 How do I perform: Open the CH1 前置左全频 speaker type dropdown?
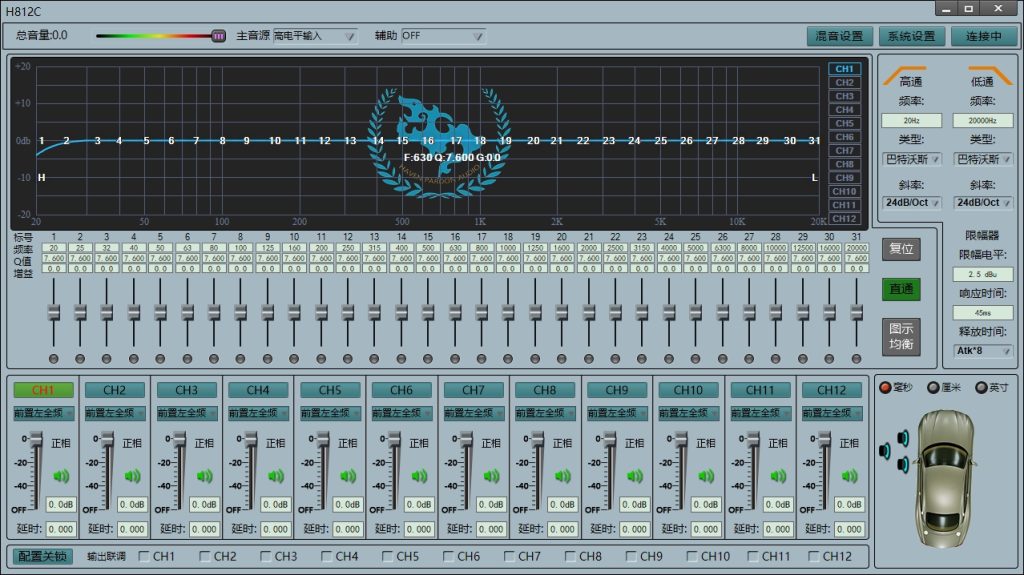(43, 413)
